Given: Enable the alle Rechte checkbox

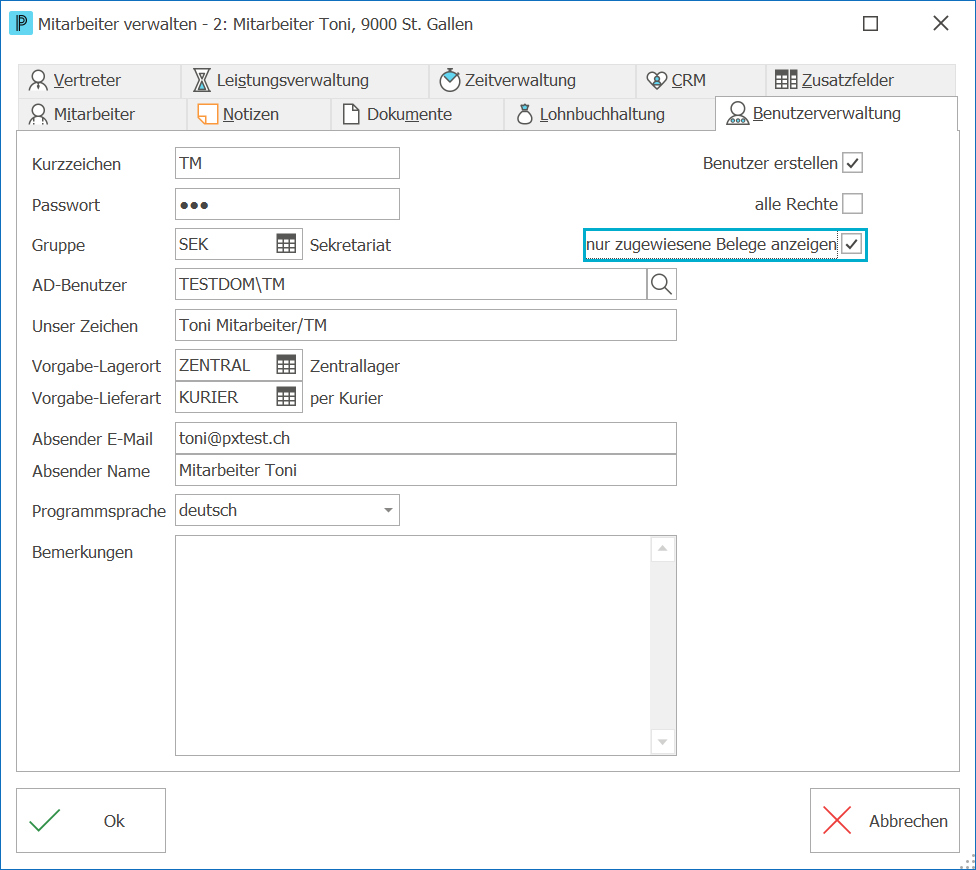Looking at the screenshot, I should (x=852, y=203).
